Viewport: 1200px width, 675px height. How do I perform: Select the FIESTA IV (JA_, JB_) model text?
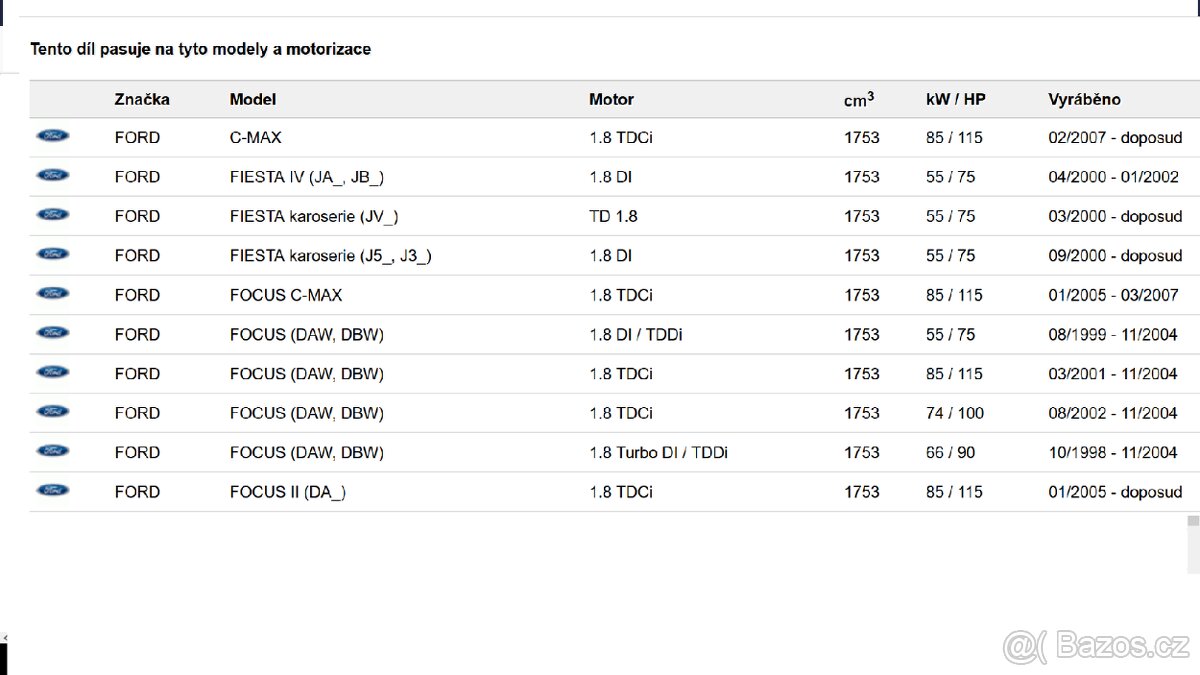point(307,177)
